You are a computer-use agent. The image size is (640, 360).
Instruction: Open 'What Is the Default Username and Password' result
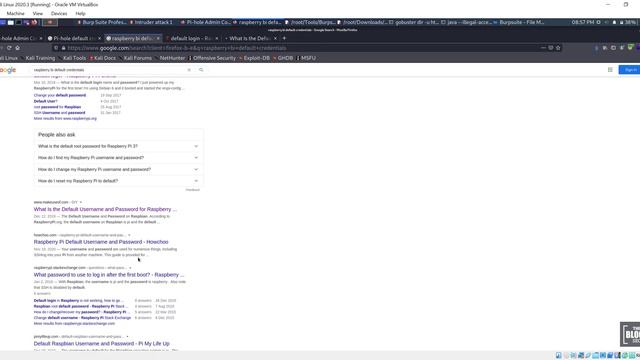[105, 209]
